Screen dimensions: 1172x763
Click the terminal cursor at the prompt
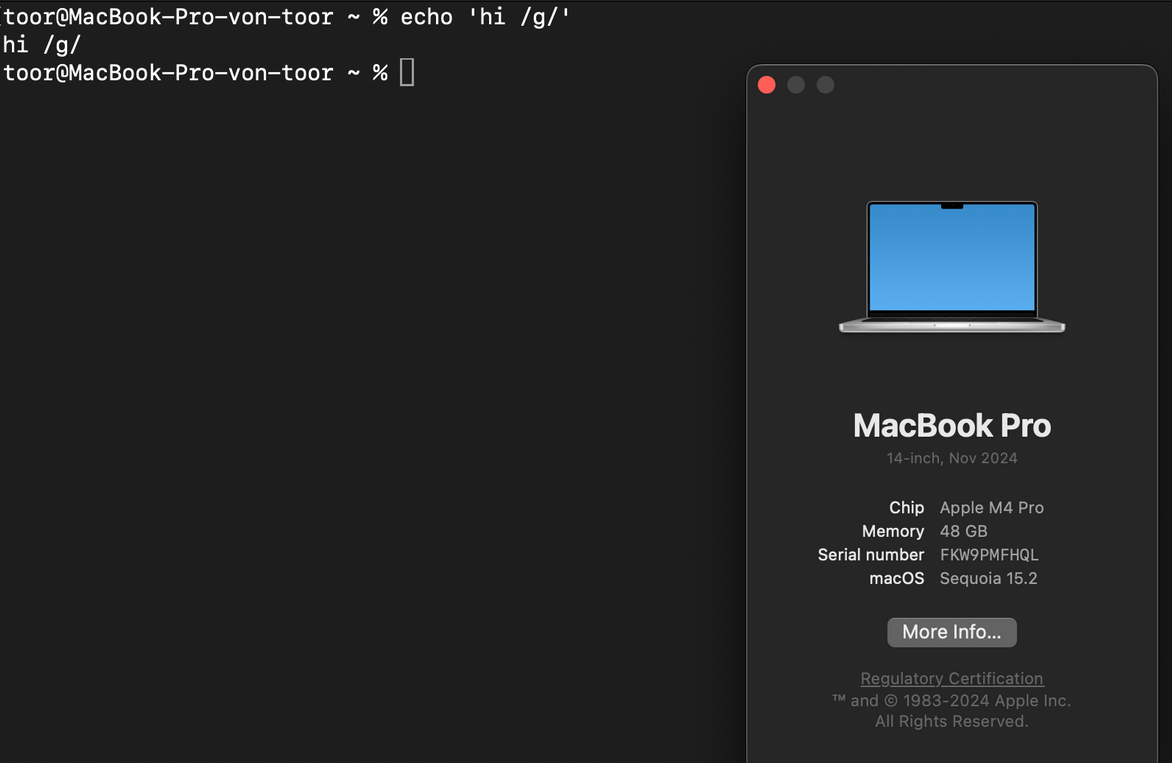coord(407,72)
